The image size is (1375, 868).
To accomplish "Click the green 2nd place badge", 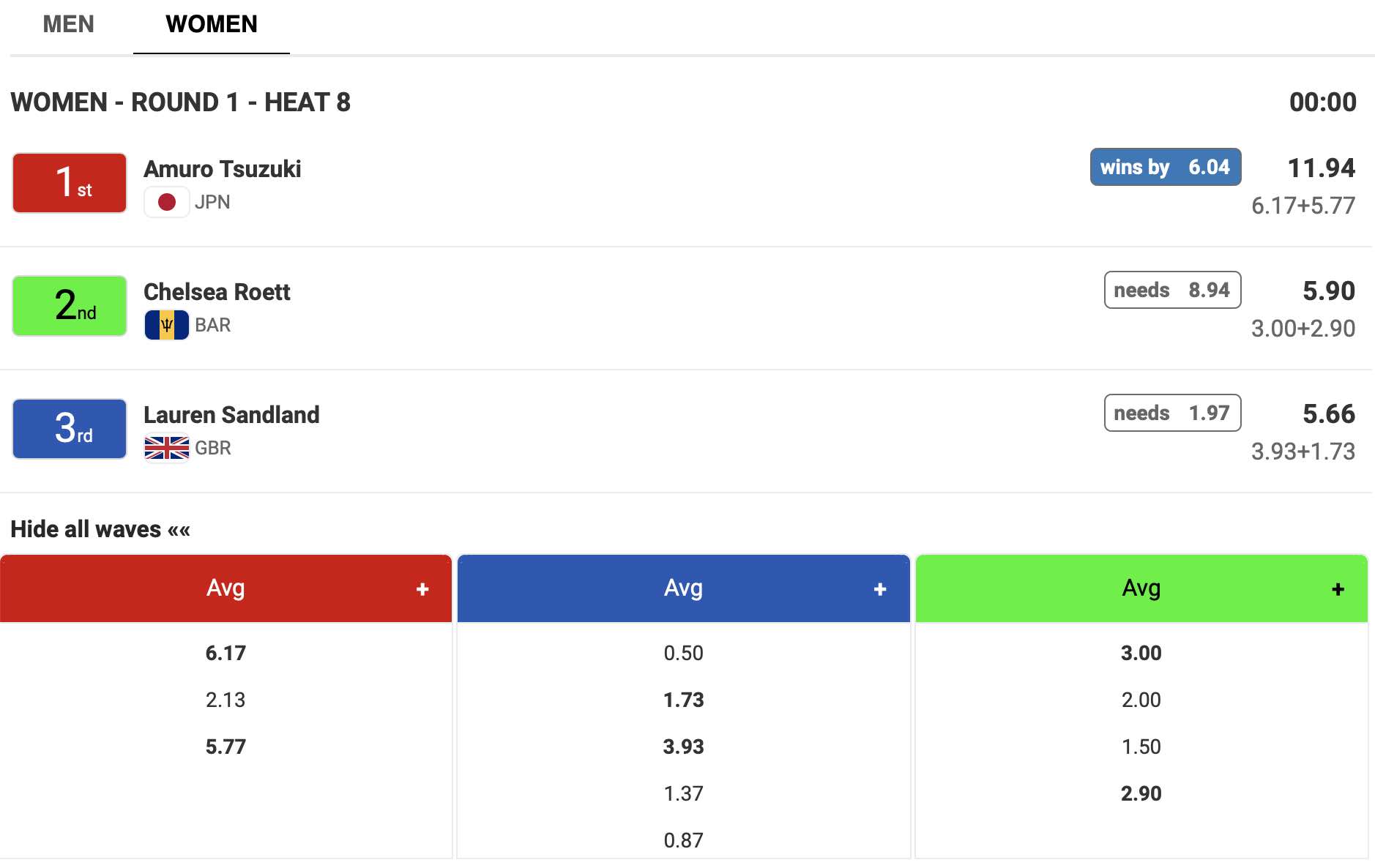I will point(70,306).
